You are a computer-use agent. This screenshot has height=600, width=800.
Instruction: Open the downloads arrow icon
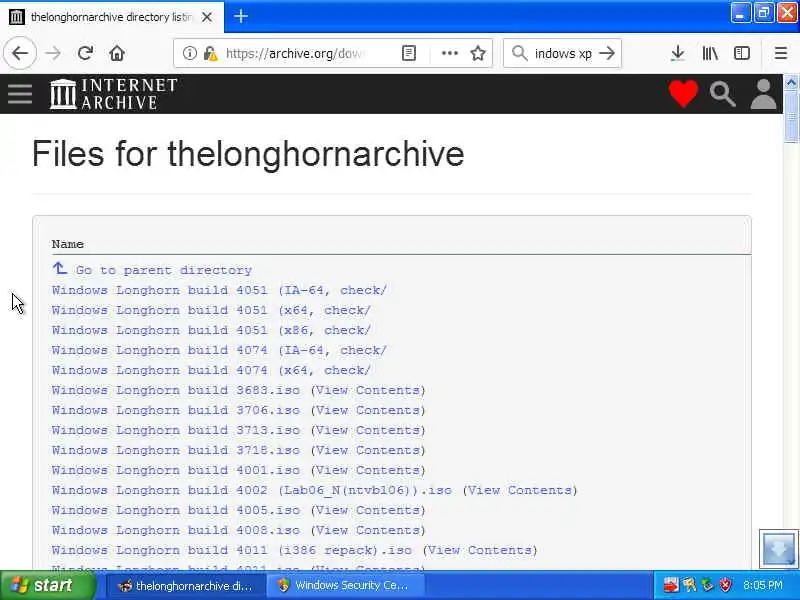(678, 53)
